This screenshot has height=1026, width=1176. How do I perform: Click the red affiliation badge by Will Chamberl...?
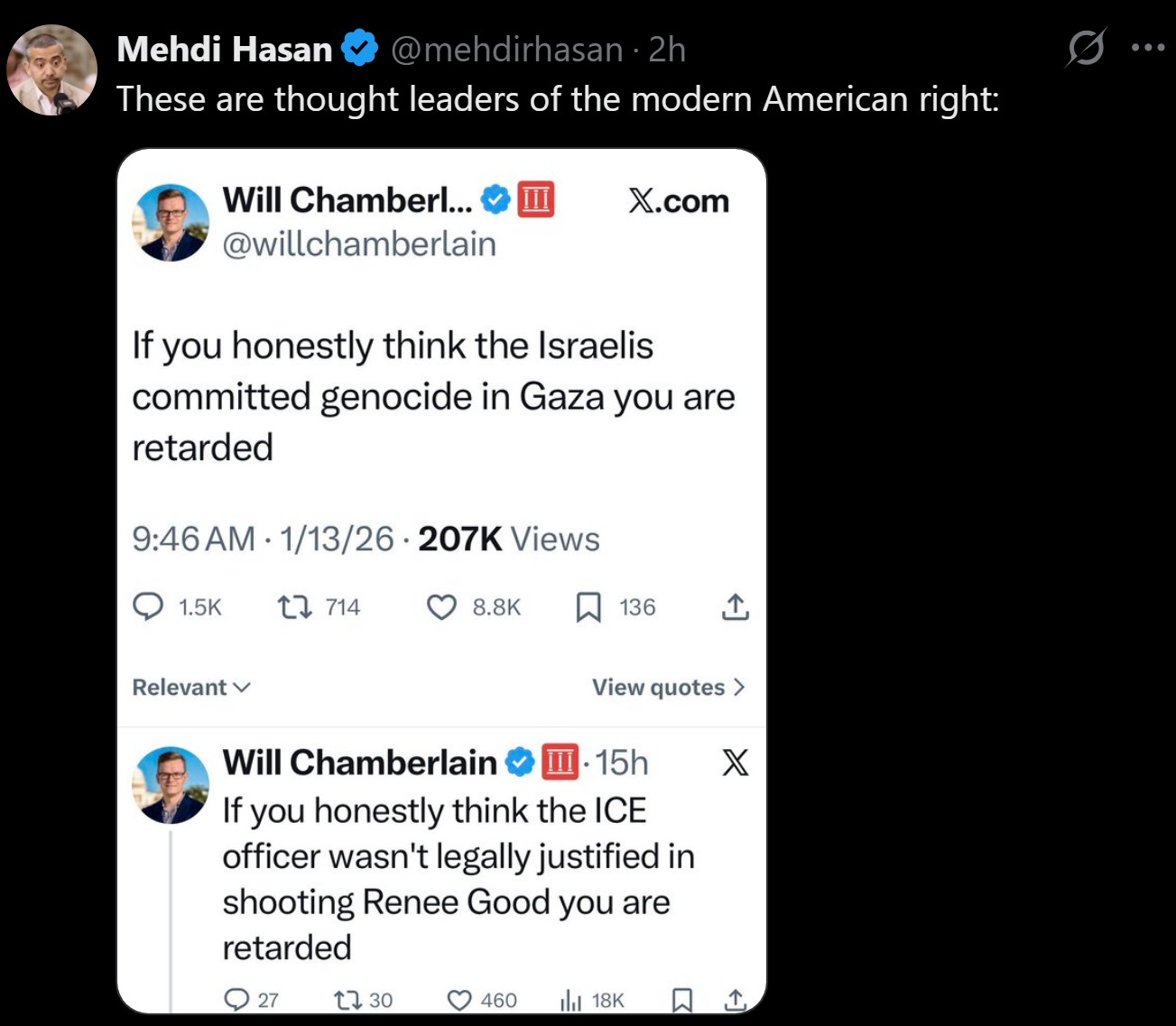pyautogui.click(x=536, y=199)
